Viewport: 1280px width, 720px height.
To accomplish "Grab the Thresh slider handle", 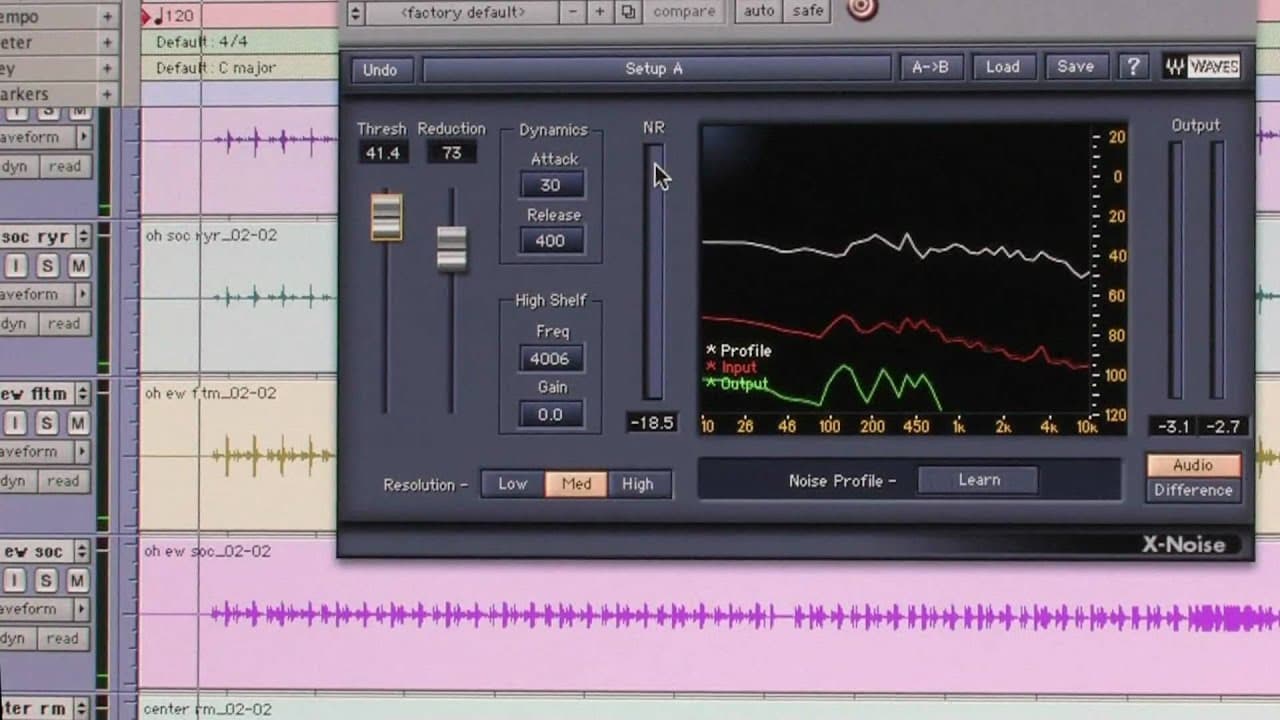I will (x=386, y=216).
